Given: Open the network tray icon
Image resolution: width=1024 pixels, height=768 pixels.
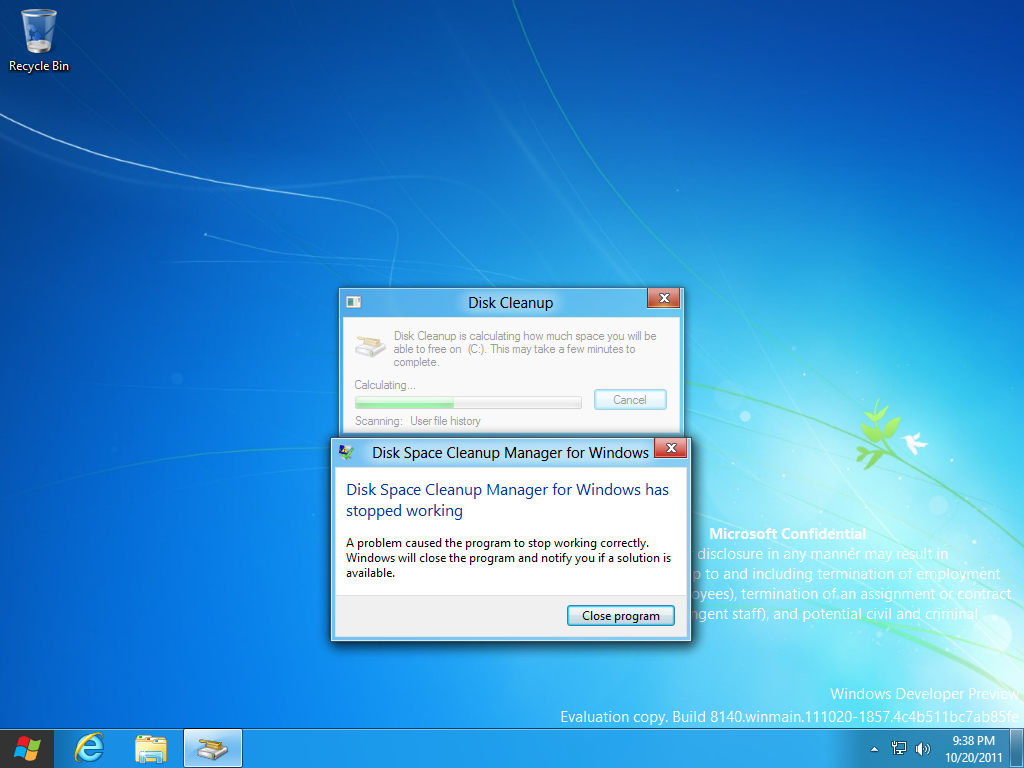Looking at the screenshot, I should click(899, 748).
